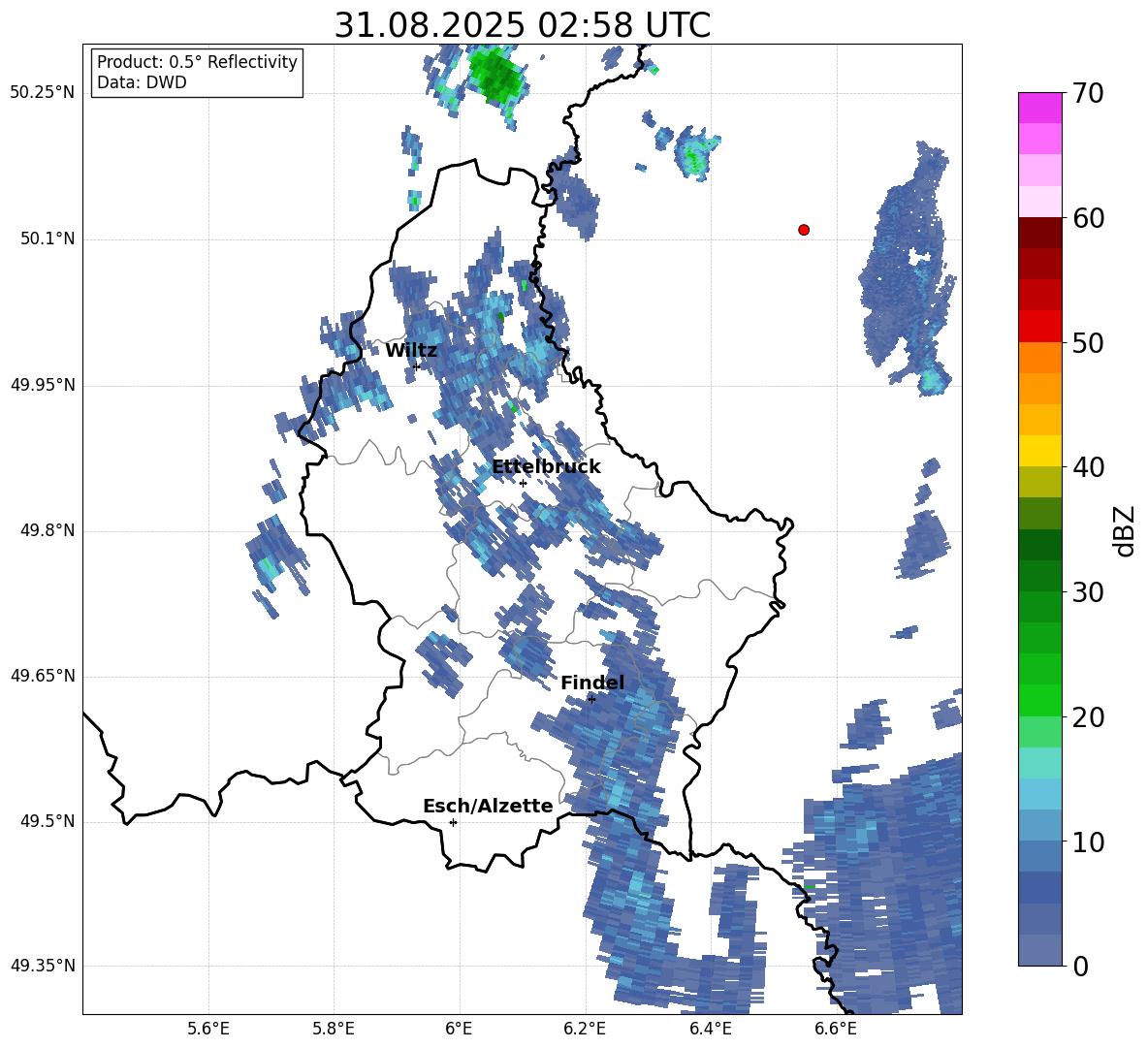Pick the yellow 40 dBZ colorbar swatch
The height and width of the screenshot is (1048, 1148).
point(1040,451)
